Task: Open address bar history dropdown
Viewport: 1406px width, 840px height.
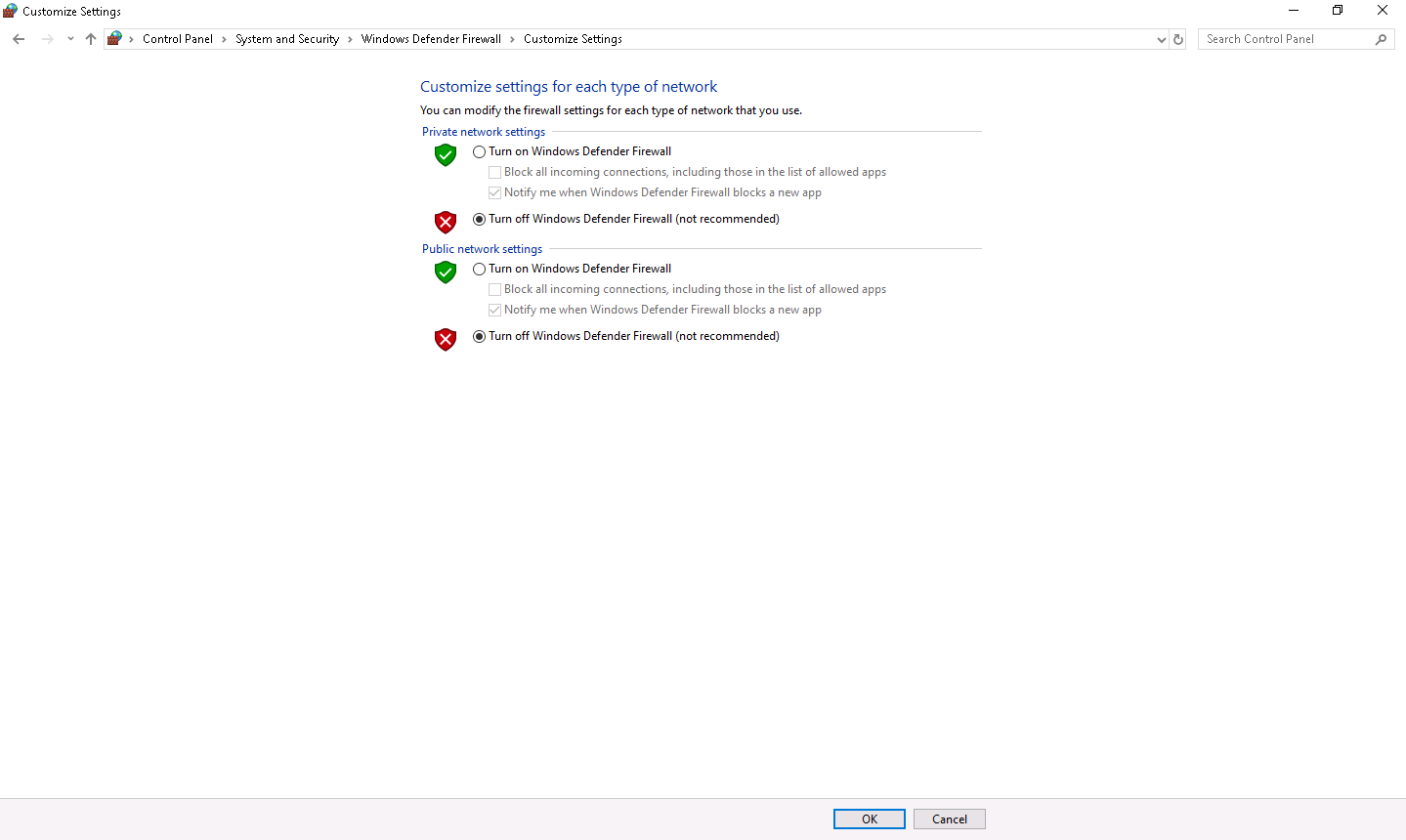Action: pyautogui.click(x=1161, y=39)
